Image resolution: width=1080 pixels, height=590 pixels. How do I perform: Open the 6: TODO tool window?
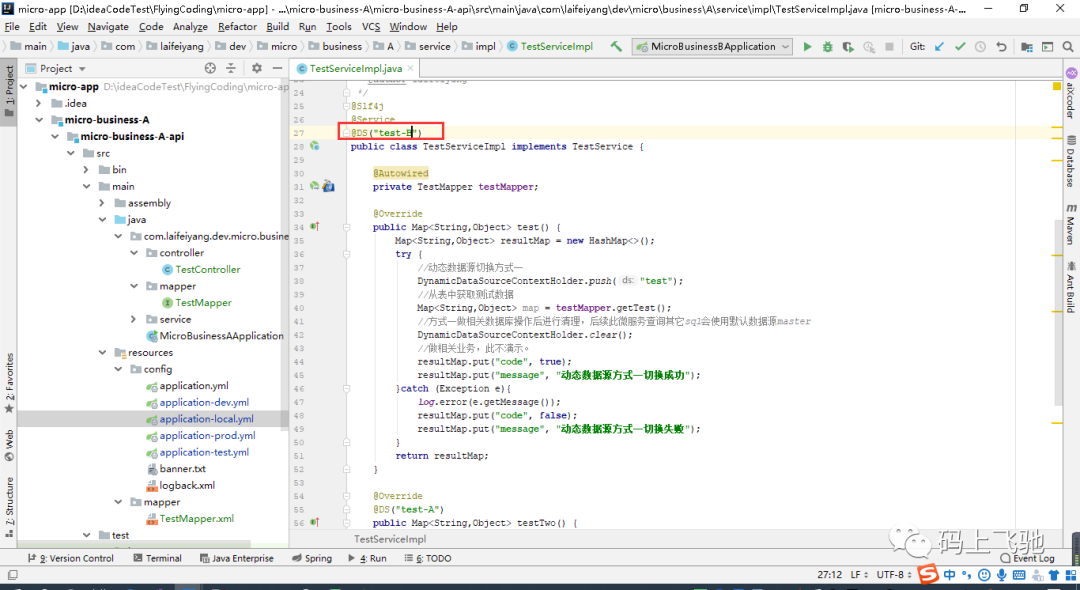pyautogui.click(x=428, y=558)
